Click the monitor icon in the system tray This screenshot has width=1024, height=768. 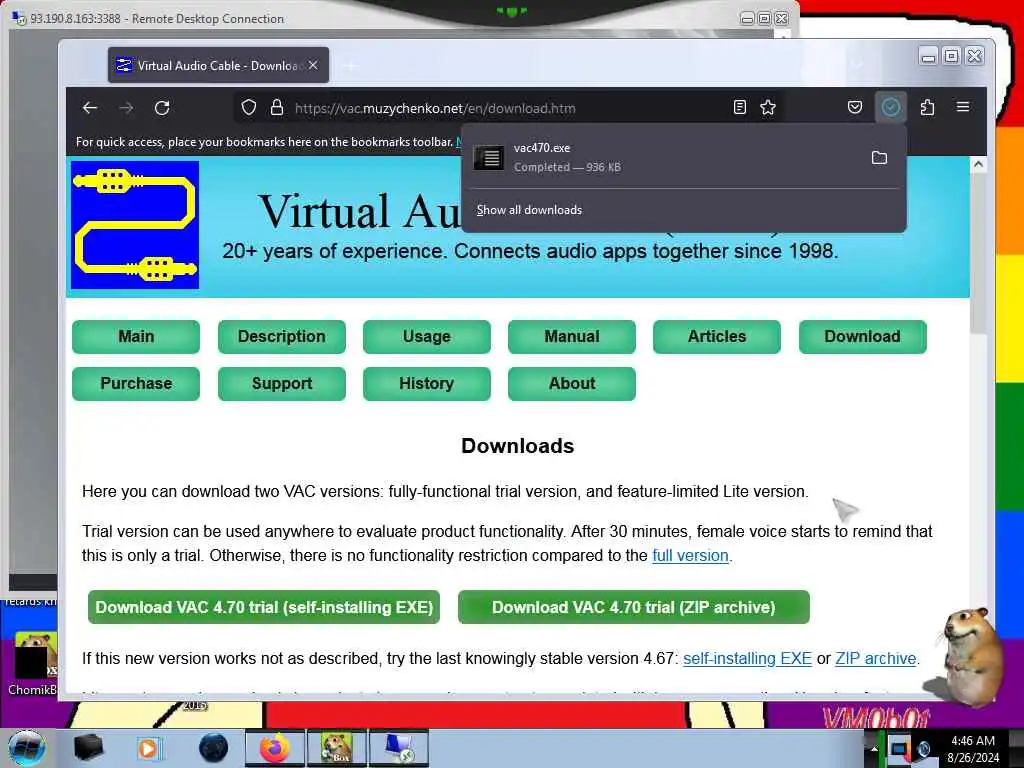899,749
